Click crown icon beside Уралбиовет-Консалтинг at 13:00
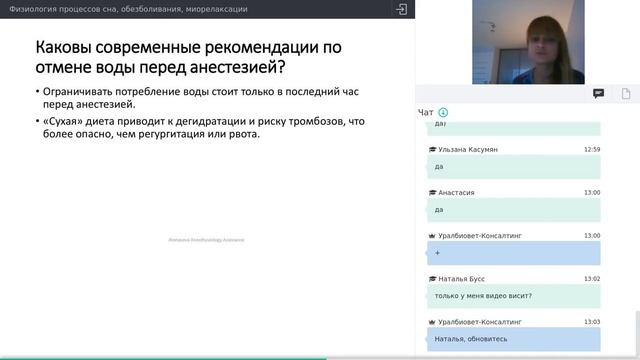The width and height of the screenshot is (640, 360). point(432,236)
